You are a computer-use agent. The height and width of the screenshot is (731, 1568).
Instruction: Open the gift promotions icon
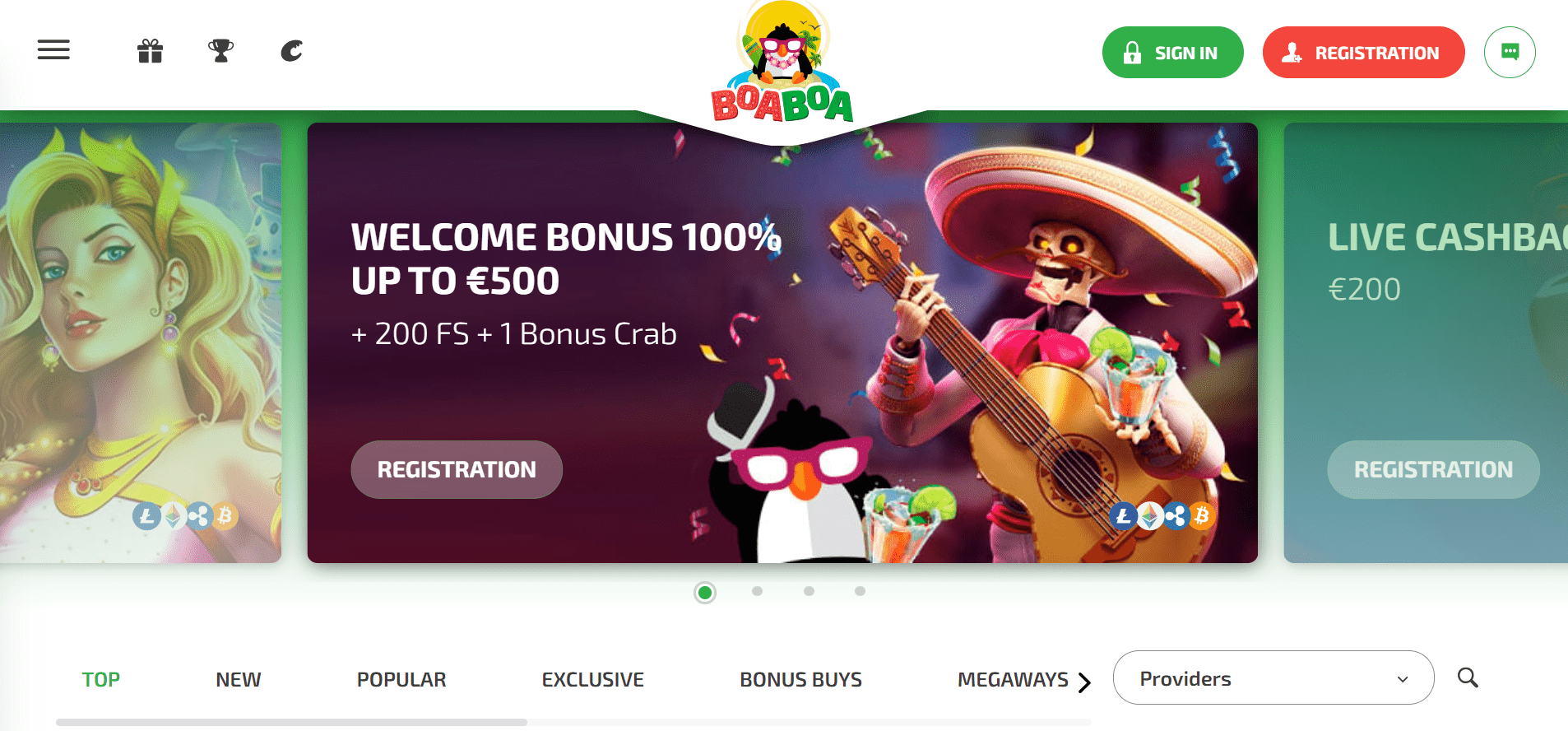pos(150,51)
